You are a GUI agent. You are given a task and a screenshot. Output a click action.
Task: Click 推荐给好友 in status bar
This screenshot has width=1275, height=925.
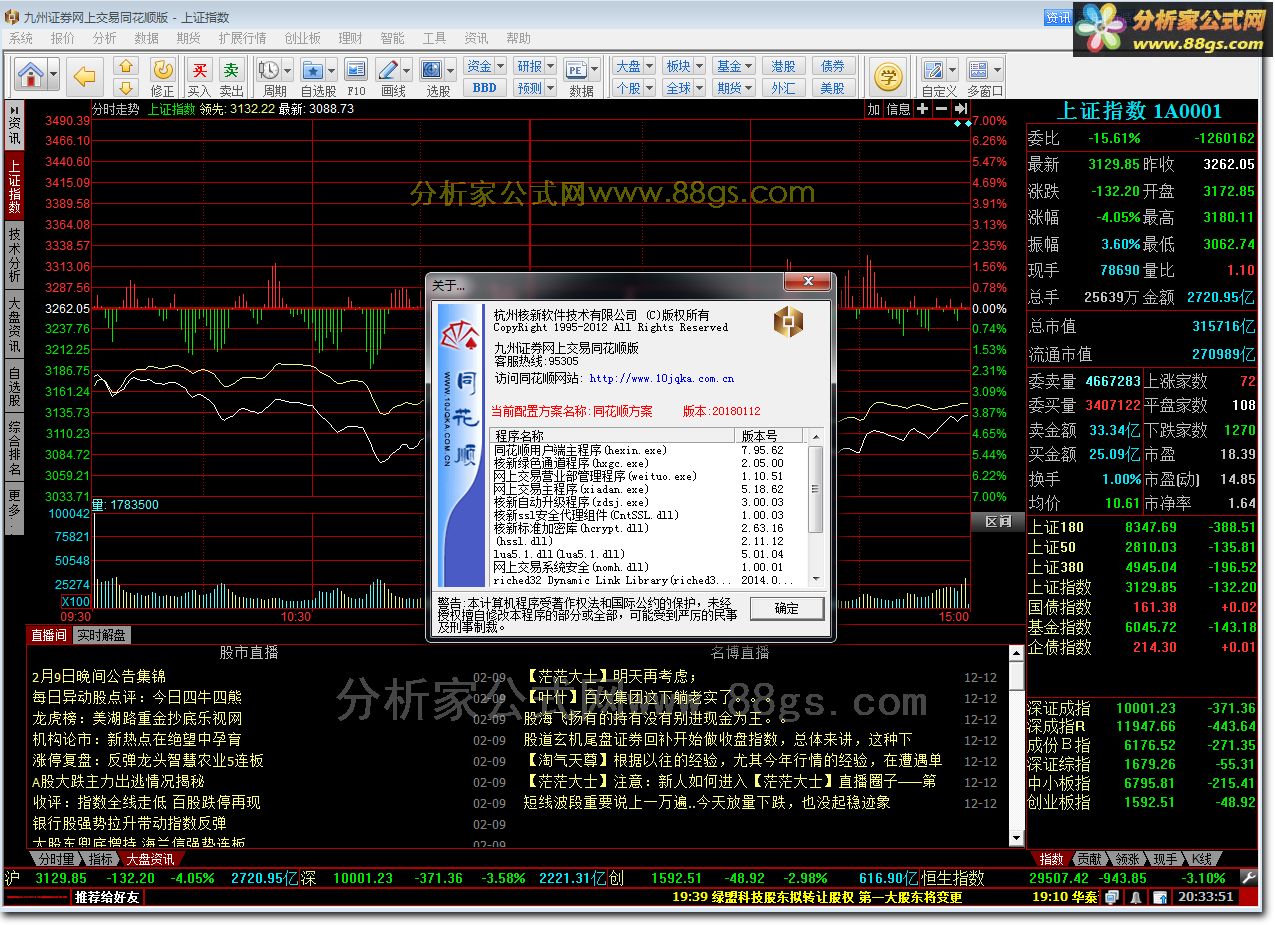pyautogui.click(x=107, y=897)
